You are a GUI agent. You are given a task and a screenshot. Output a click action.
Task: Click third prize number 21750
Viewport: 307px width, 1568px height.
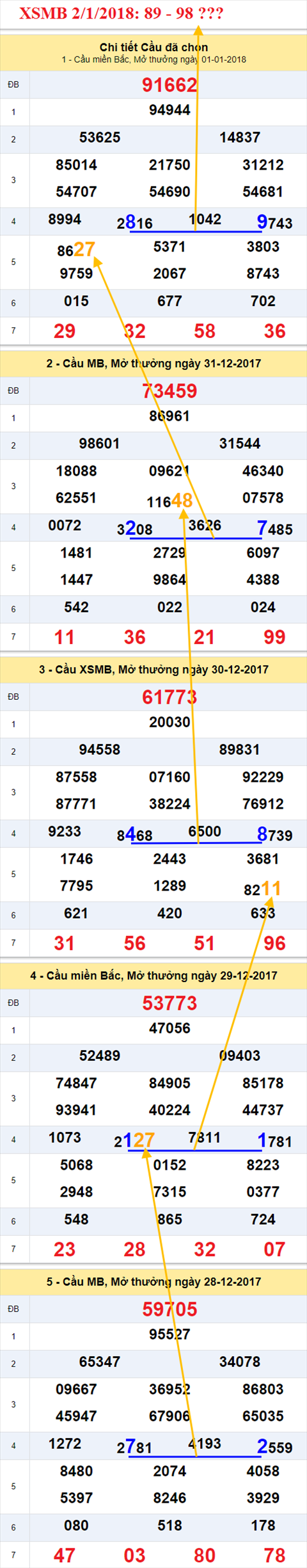pyautogui.click(x=169, y=165)
